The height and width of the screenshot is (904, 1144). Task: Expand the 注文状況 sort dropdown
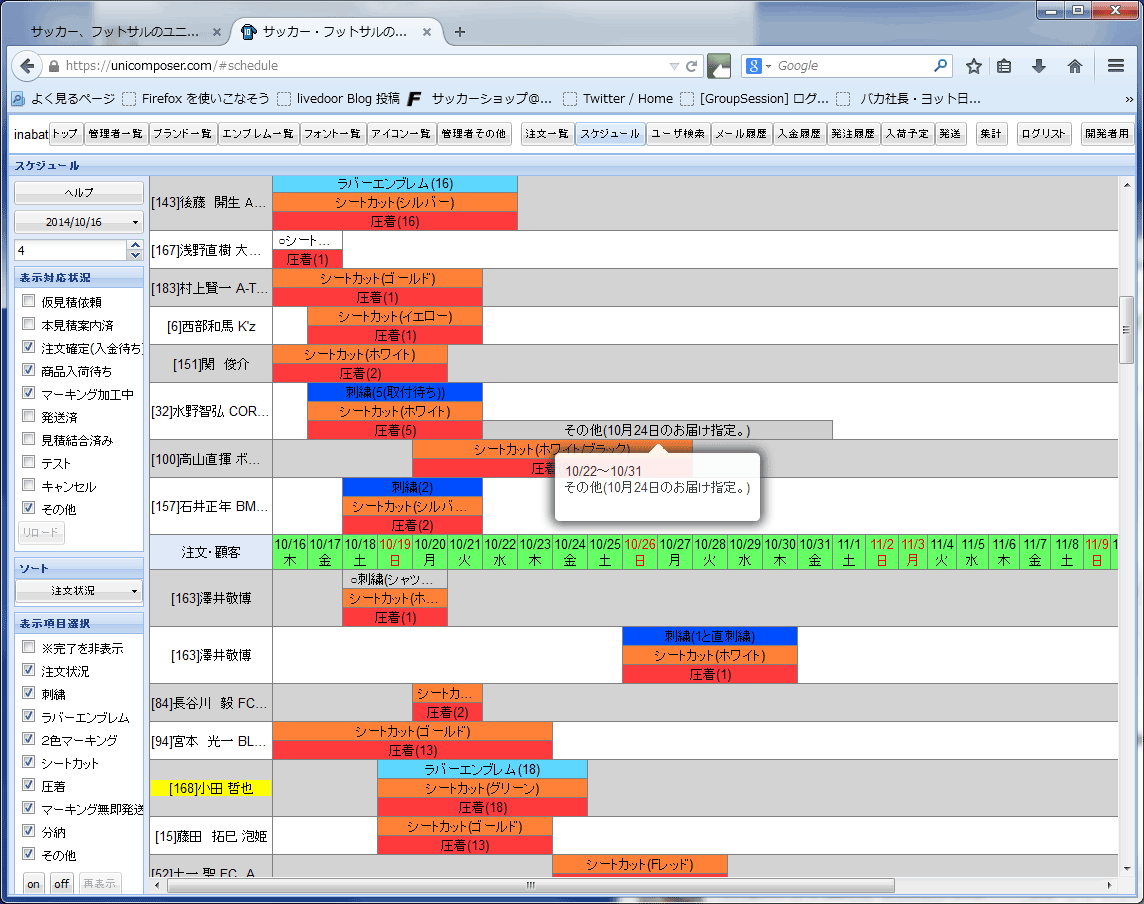79,591
